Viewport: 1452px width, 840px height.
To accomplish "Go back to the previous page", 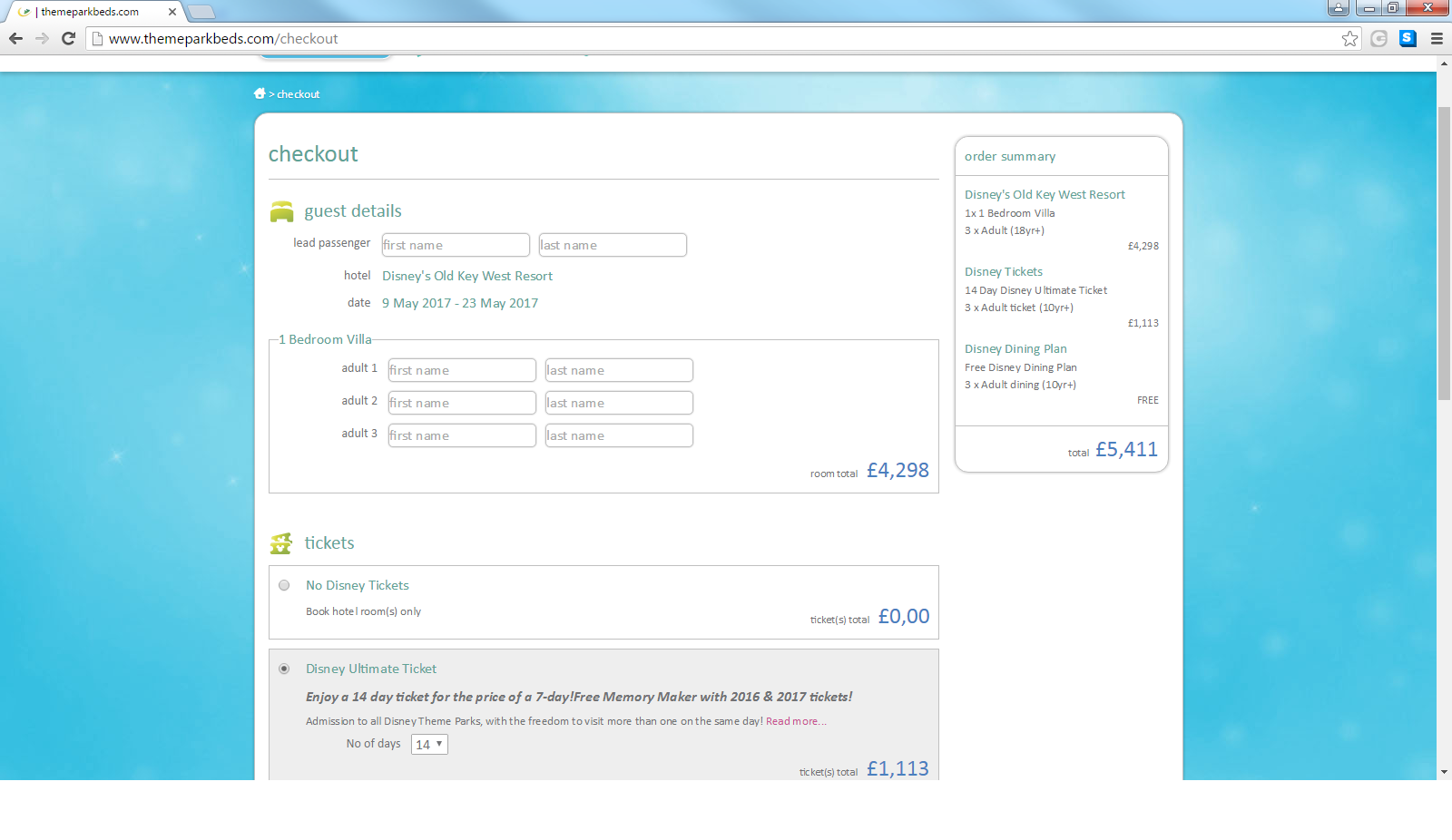I will tap(15, 38).
